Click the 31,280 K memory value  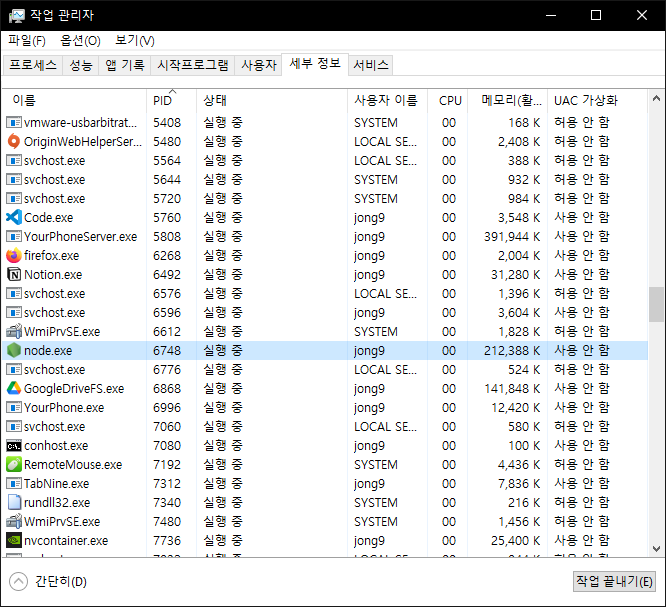[516, 274]
